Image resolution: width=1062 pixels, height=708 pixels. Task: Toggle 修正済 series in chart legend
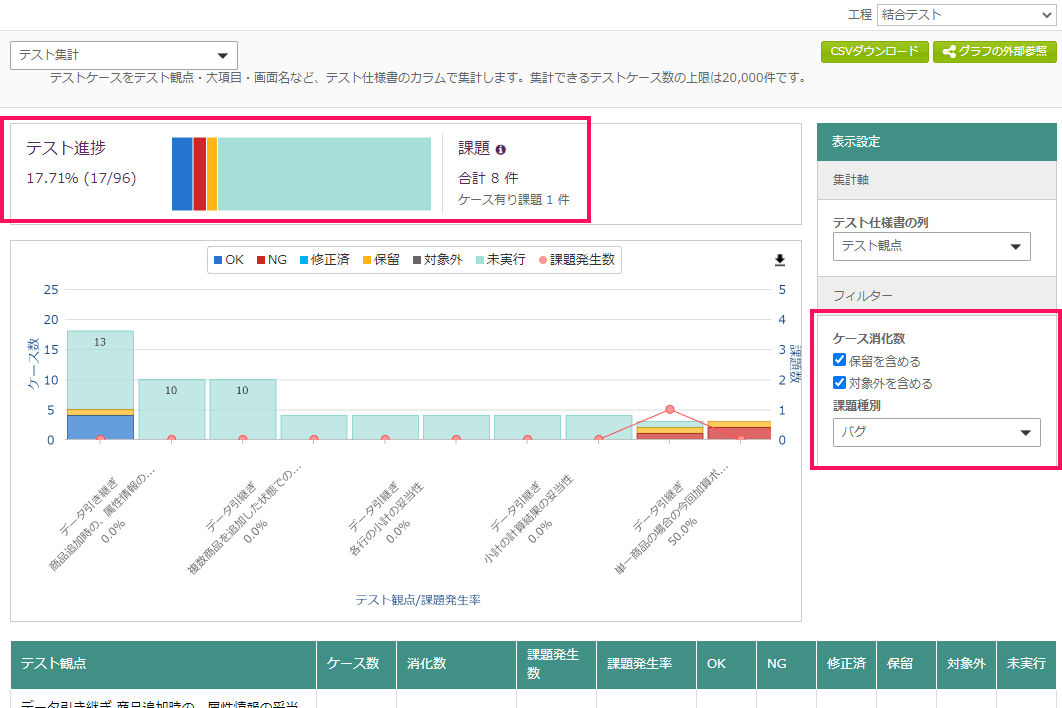coord(324,259)
